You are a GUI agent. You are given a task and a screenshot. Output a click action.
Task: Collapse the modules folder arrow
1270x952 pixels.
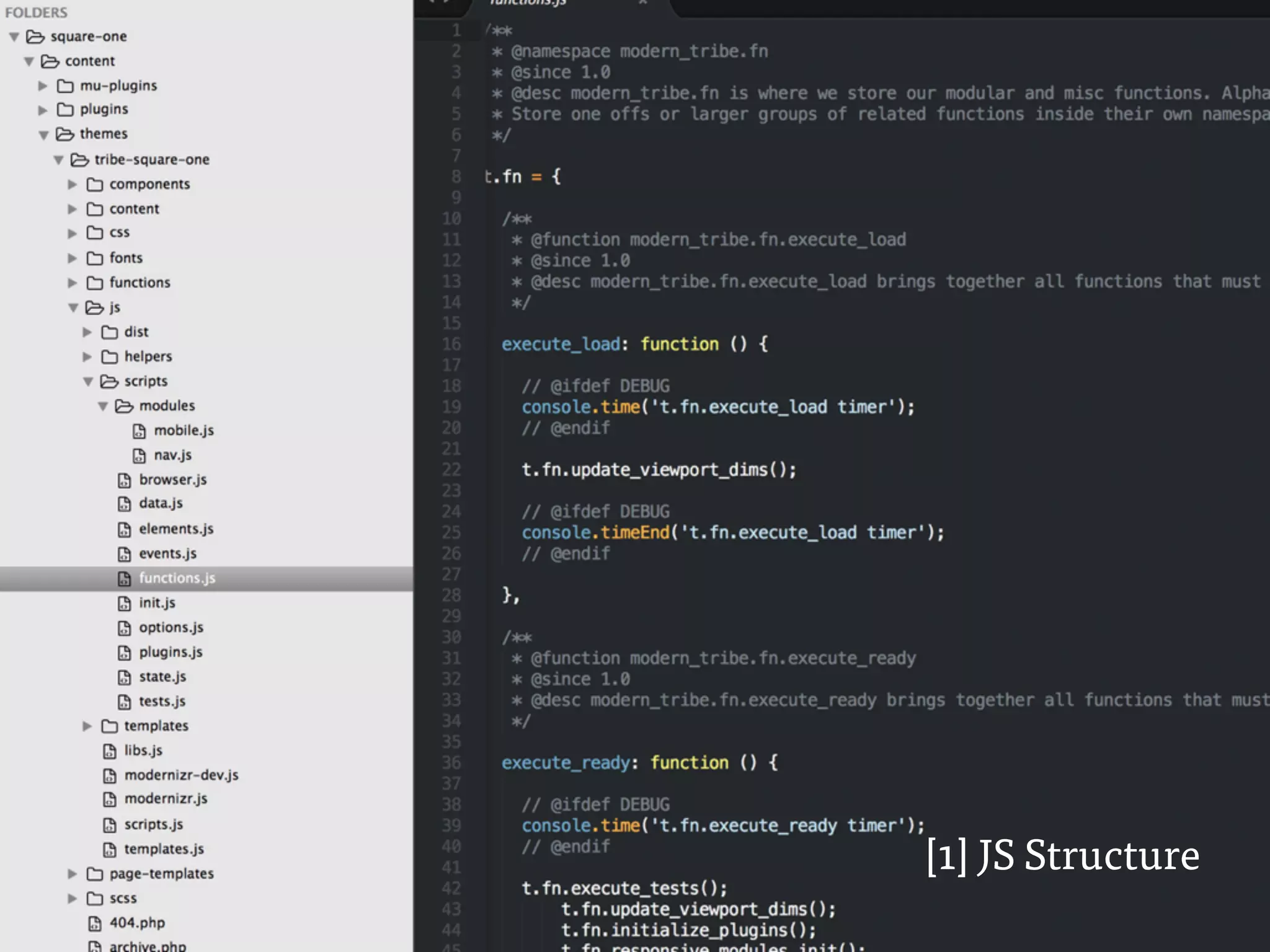(103, 406)
